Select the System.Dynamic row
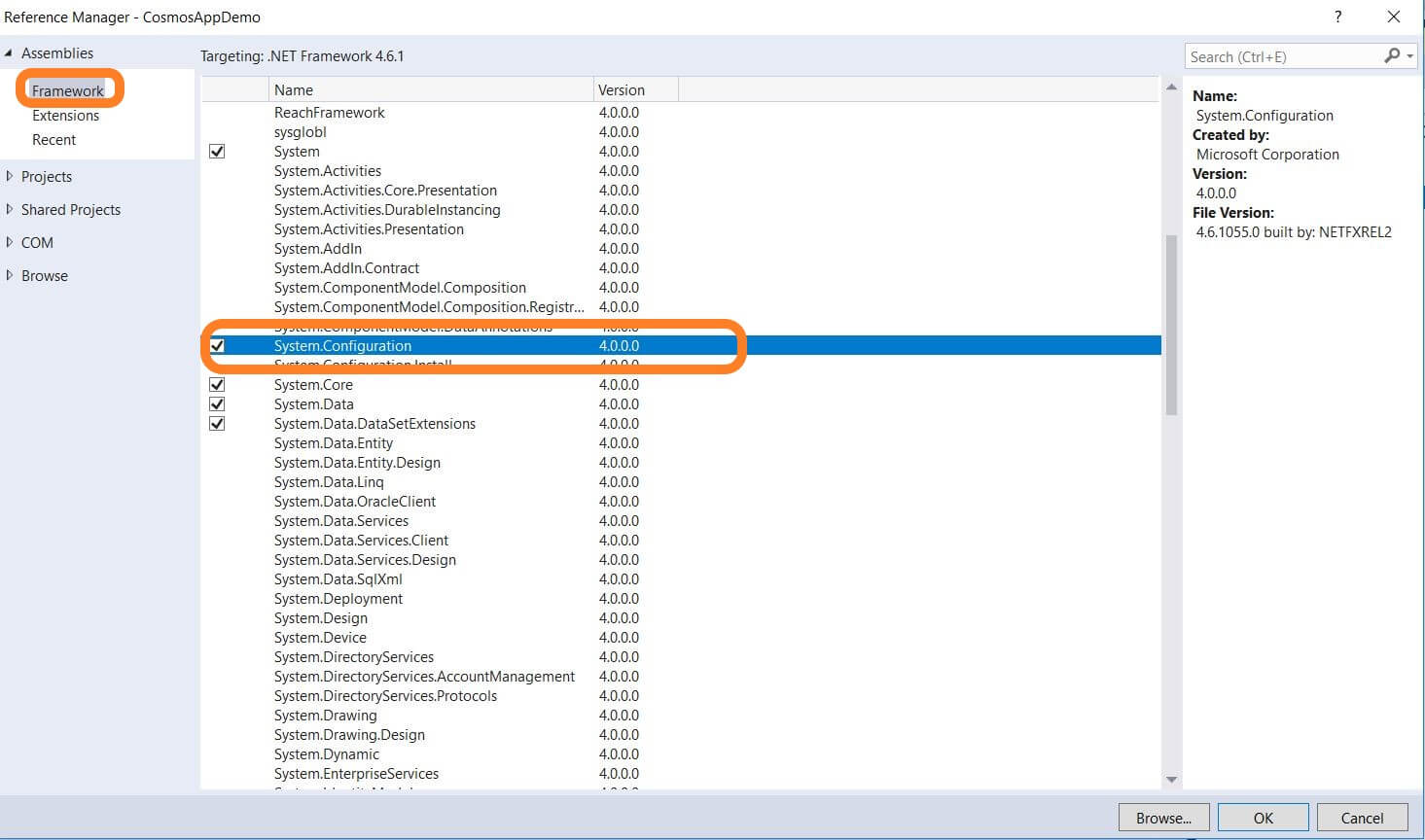This screenshot has width=1425, height=840. click(681, 754)
